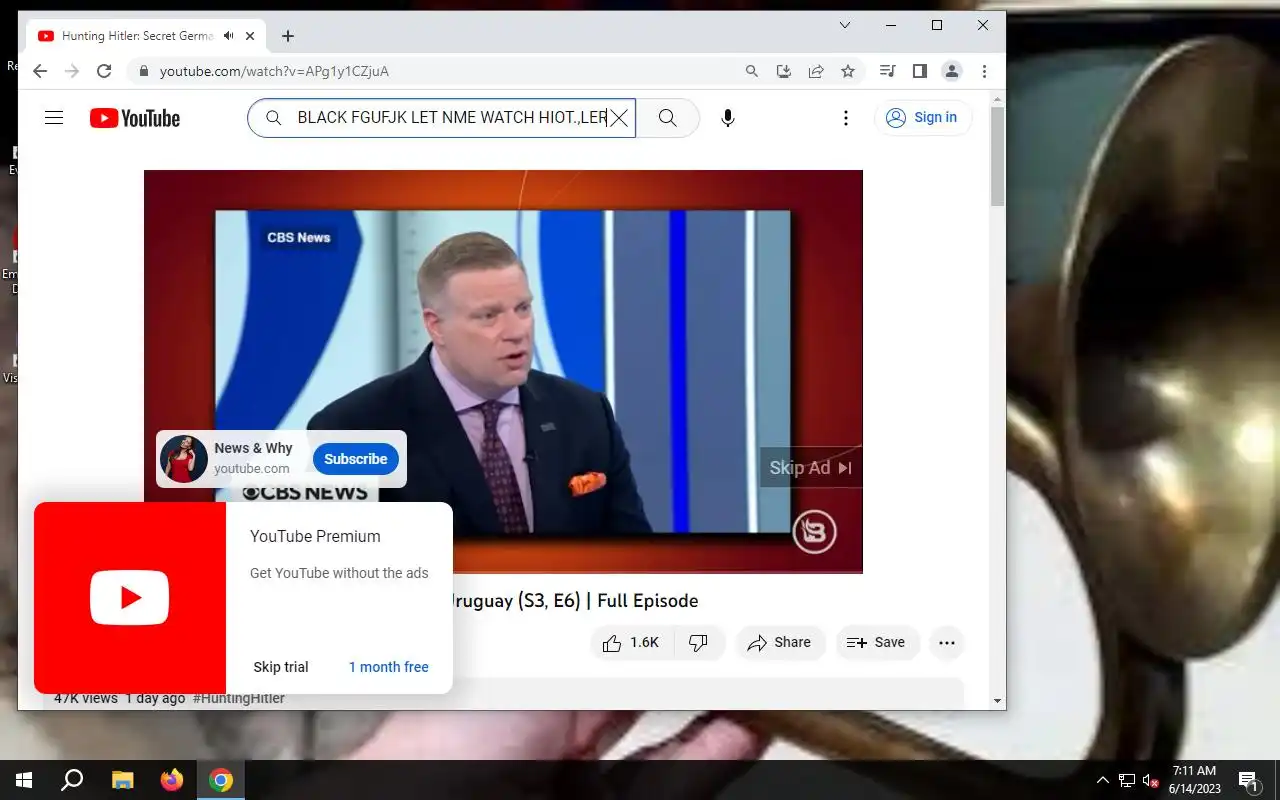Go back in the browser
This screenshot has height=800, width=1280.
(x=40, y=71)
